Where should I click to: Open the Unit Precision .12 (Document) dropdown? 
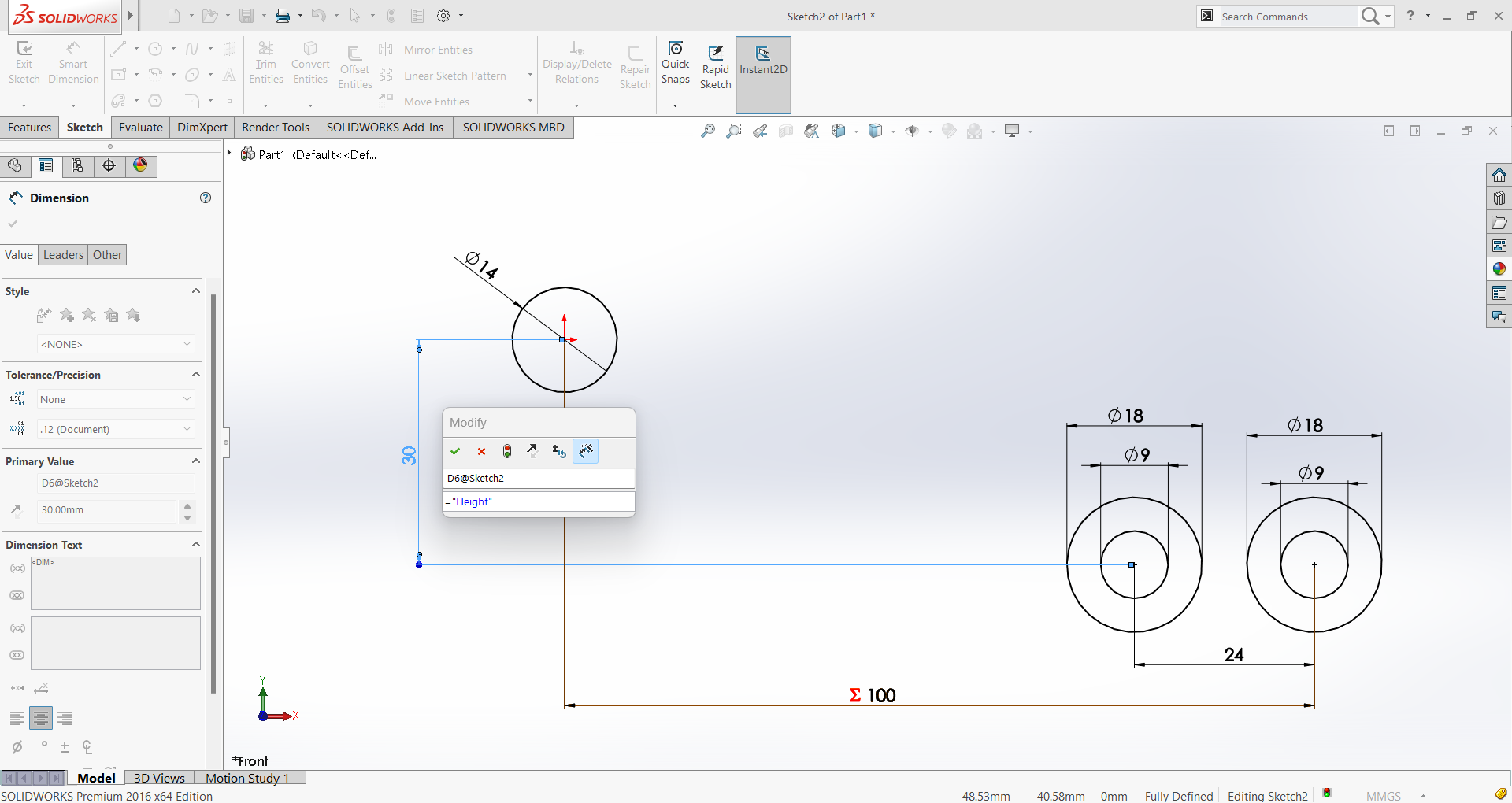point(116,429)
